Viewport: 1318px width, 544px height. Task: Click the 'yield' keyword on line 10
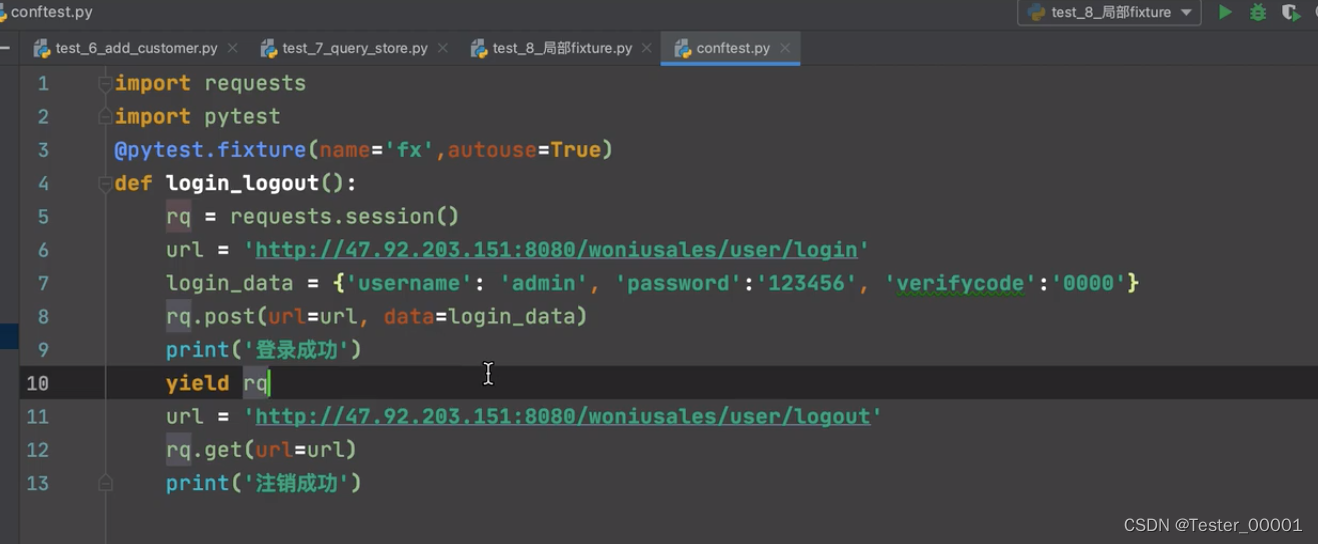click(x=198, y=383)
